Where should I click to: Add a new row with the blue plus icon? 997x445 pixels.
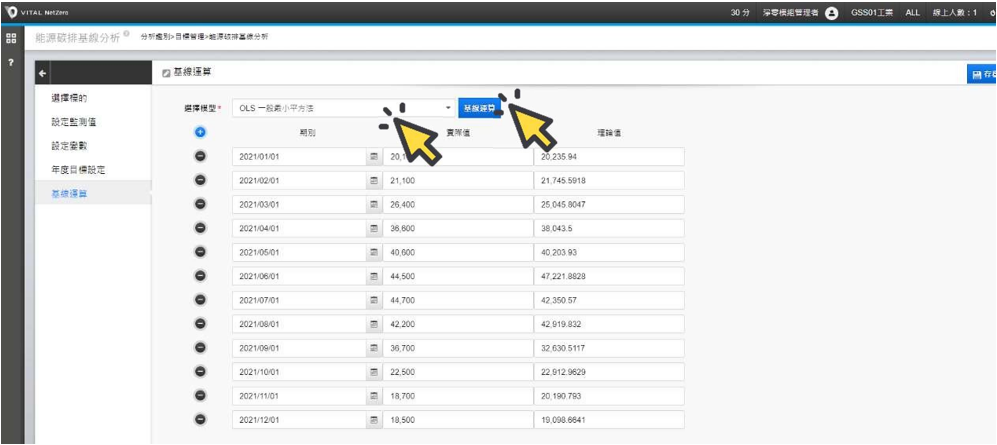coord(199,132)
